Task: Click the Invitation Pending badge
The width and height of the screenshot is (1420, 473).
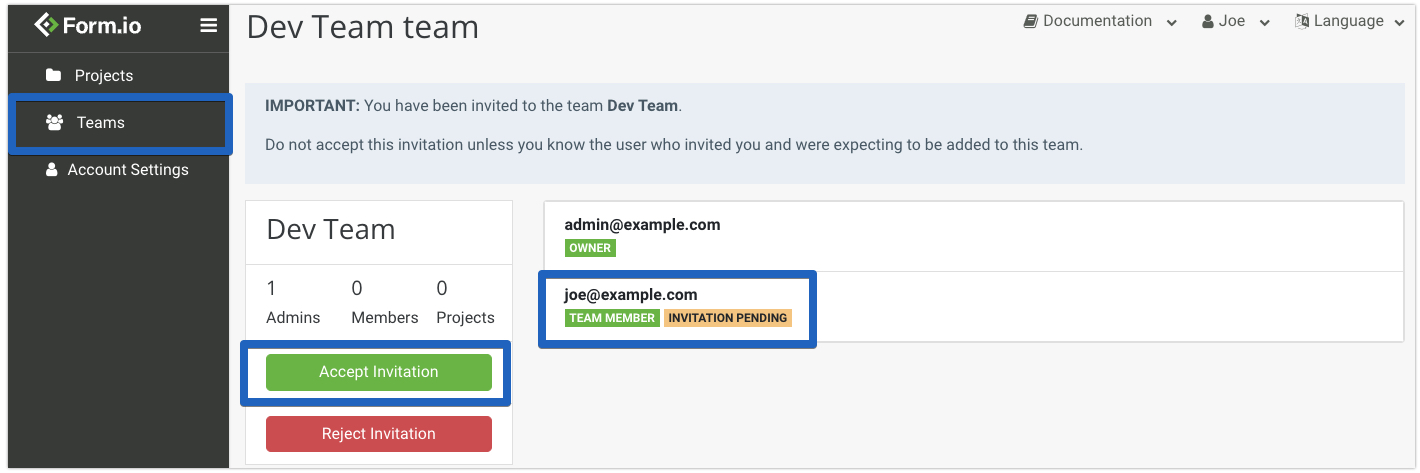Action: (x=727, y=318)
